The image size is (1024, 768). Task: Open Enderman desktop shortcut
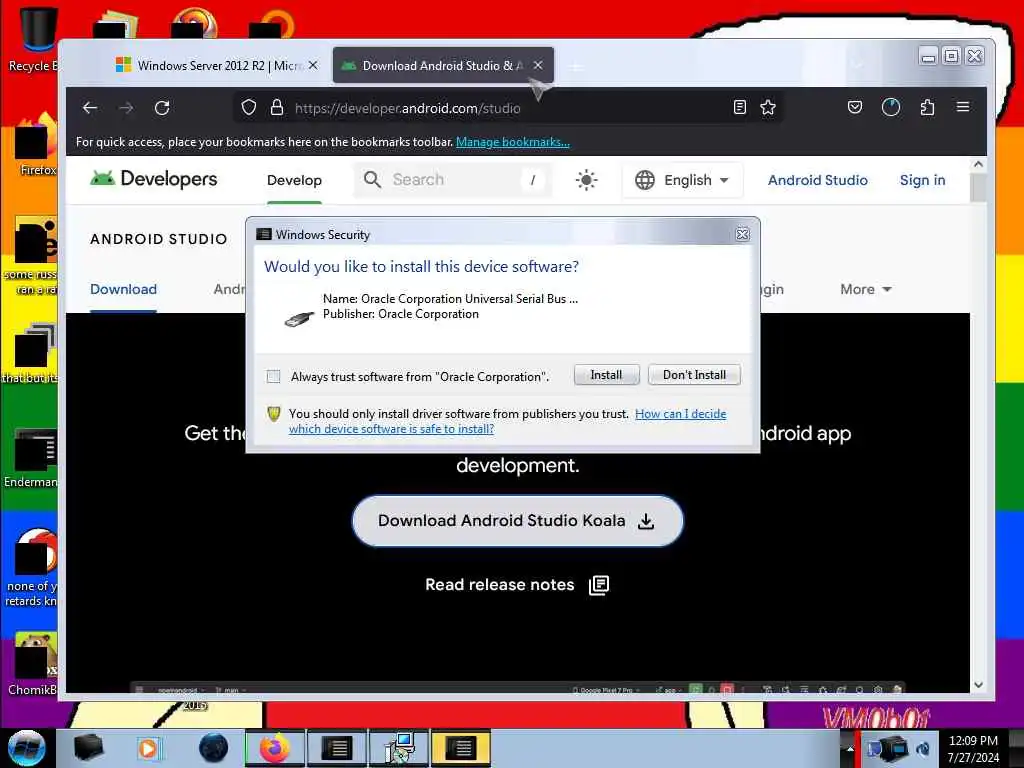31,458
